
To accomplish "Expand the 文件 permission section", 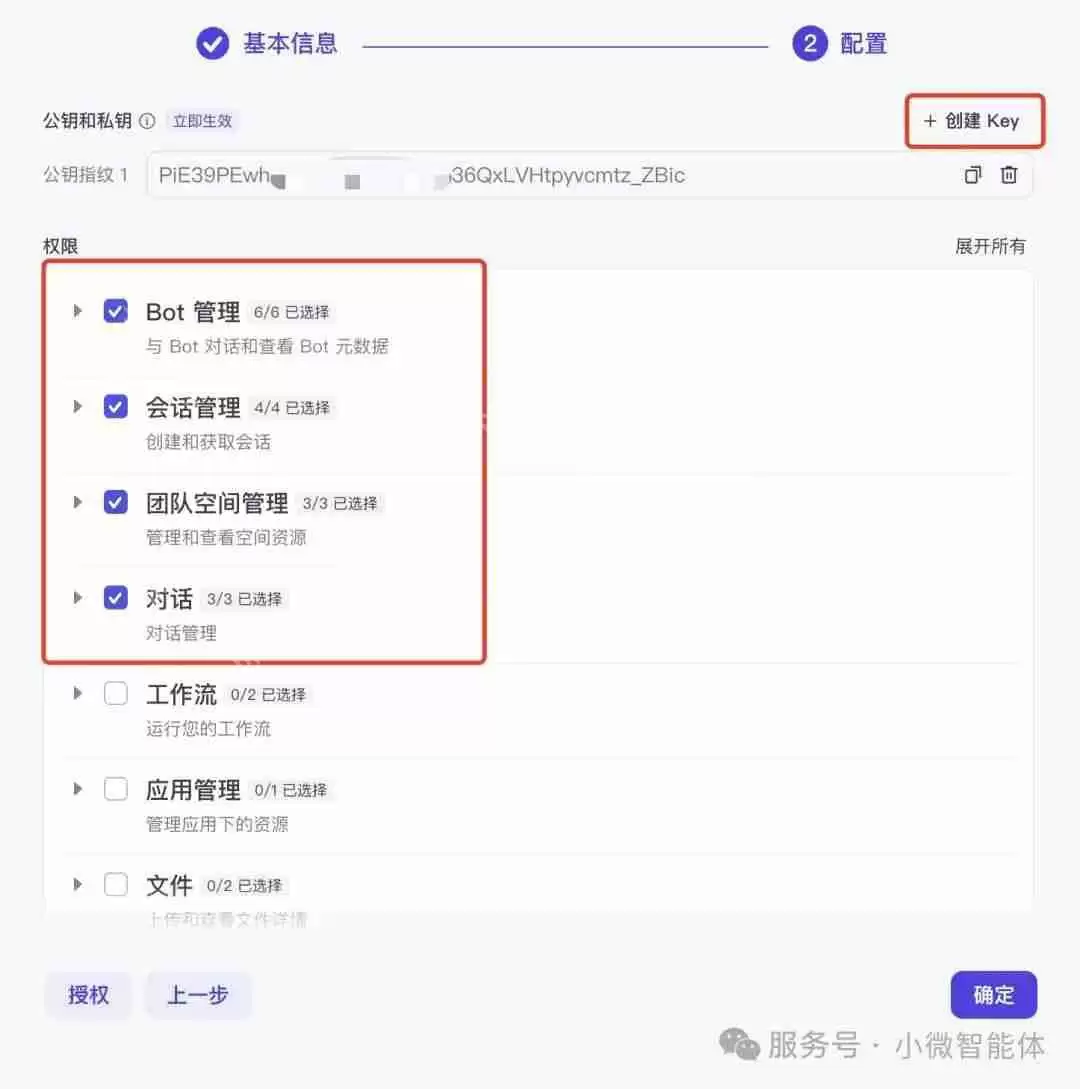I will (77, 884).
